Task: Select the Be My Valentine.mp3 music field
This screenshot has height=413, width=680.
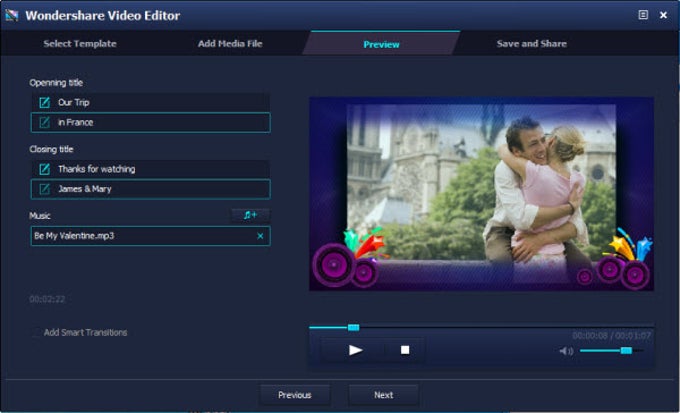Action: [150, 236]
